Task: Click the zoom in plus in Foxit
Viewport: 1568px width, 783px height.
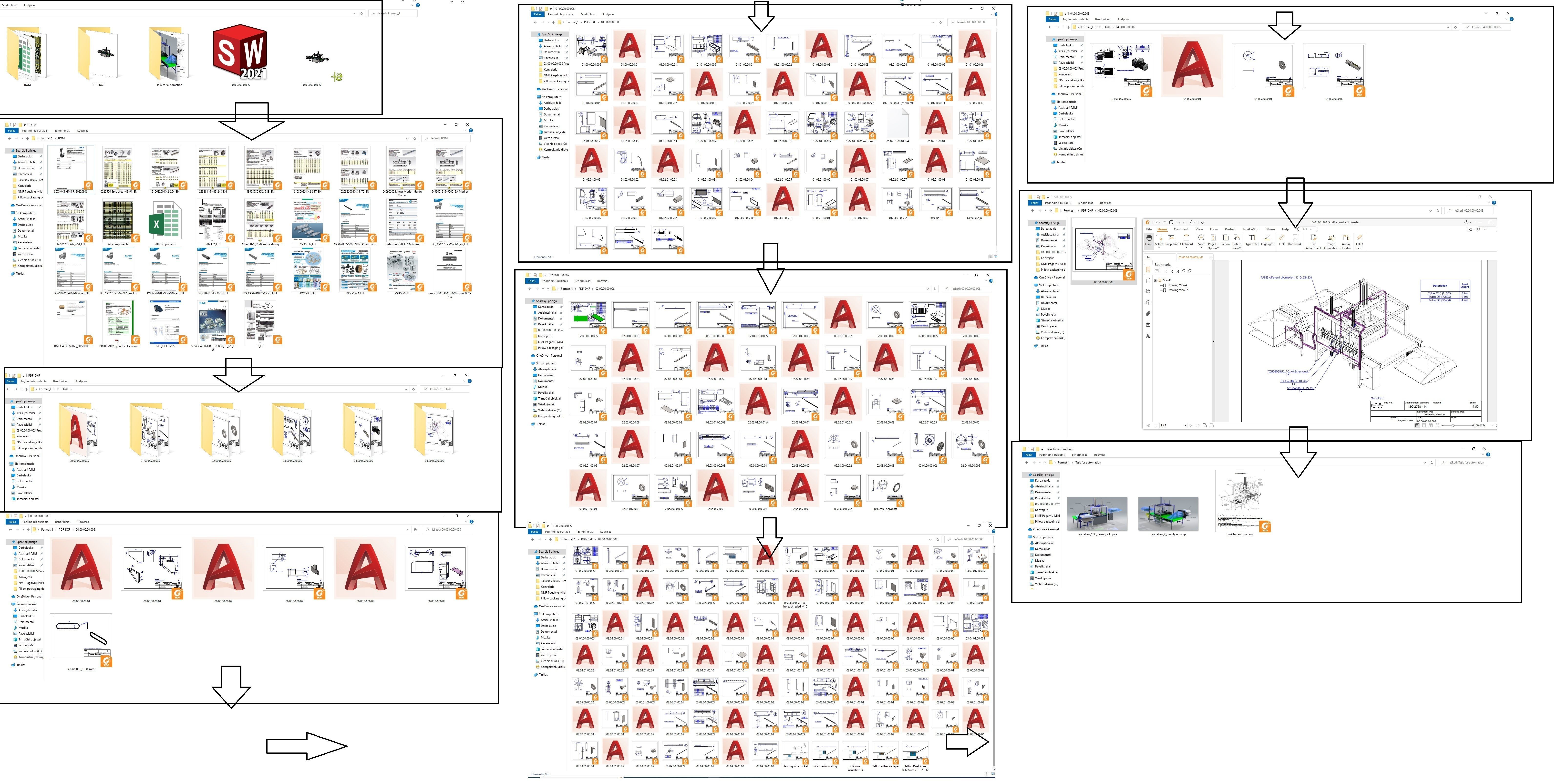Action: point(1473,426)
